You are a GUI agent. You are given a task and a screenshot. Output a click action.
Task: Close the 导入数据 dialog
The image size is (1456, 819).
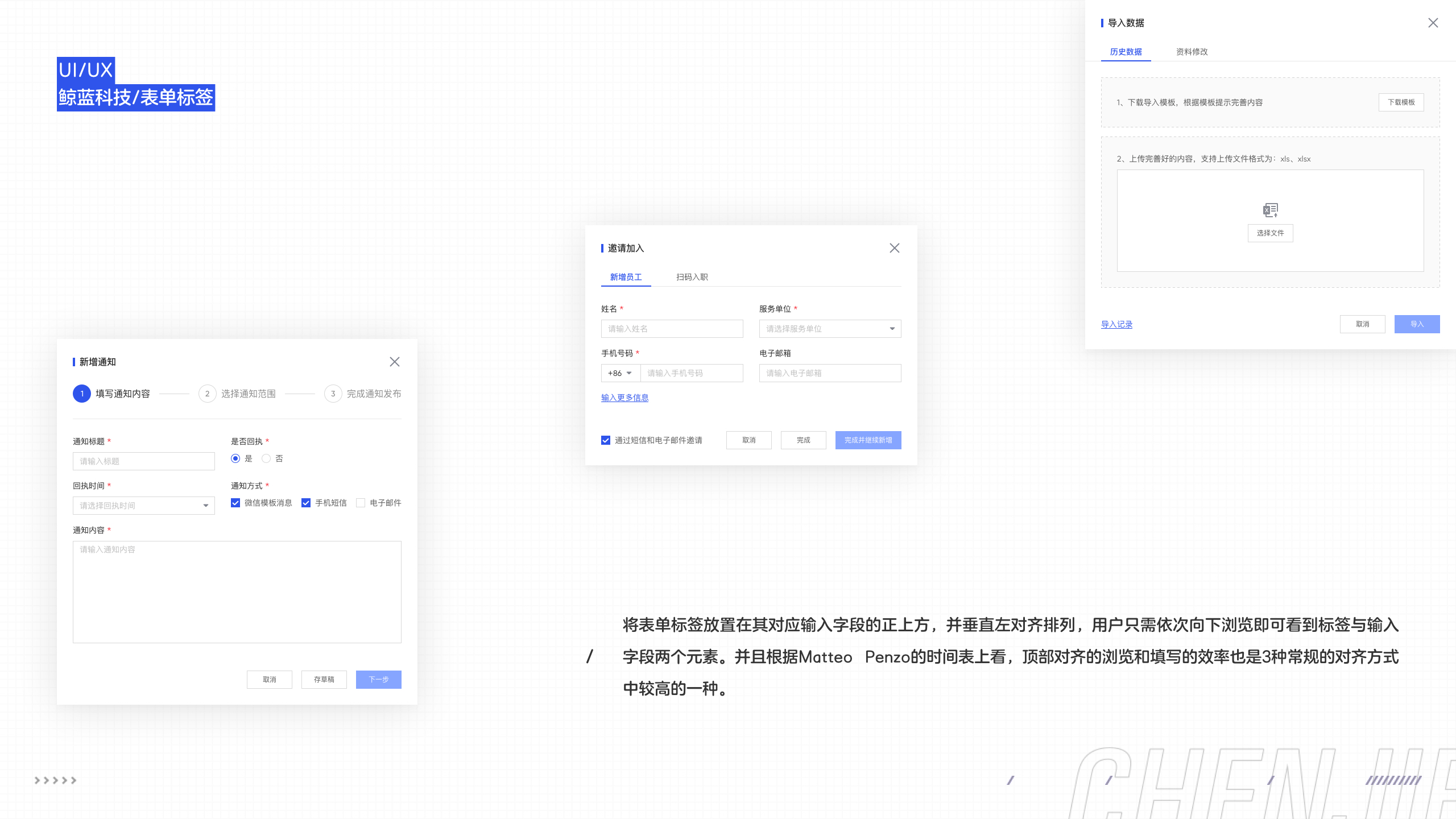point(1433,23)
